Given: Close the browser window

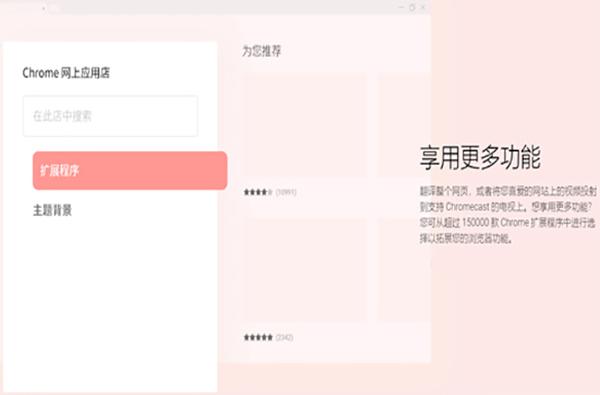Looking at the screenshot, I should point(423,7).
